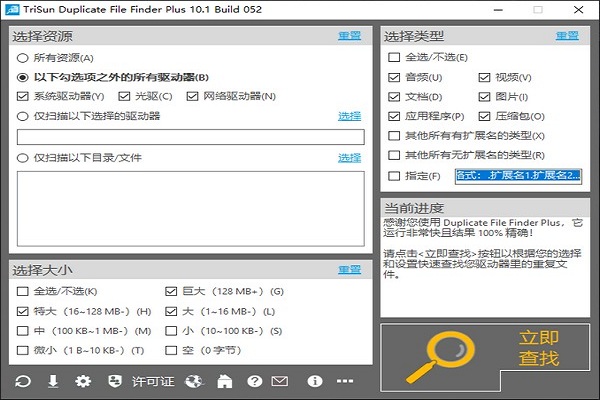Select 仅扫描以下目录/文件 radio option
The image size is (600, 400).
(x=23, y=157)
